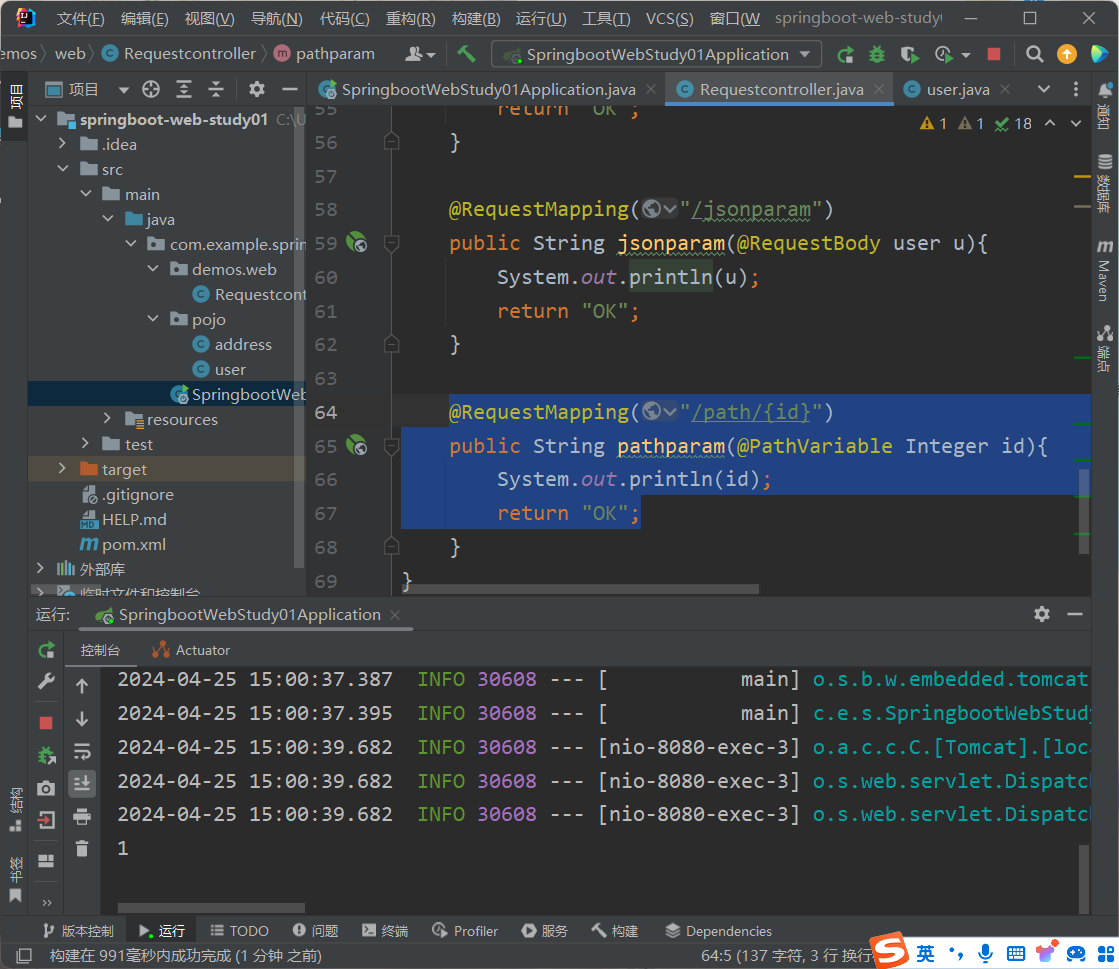Click the Rerun icon in Run panel
The width and height of the screenshot is (1119, 969).
tap(46, 650)
